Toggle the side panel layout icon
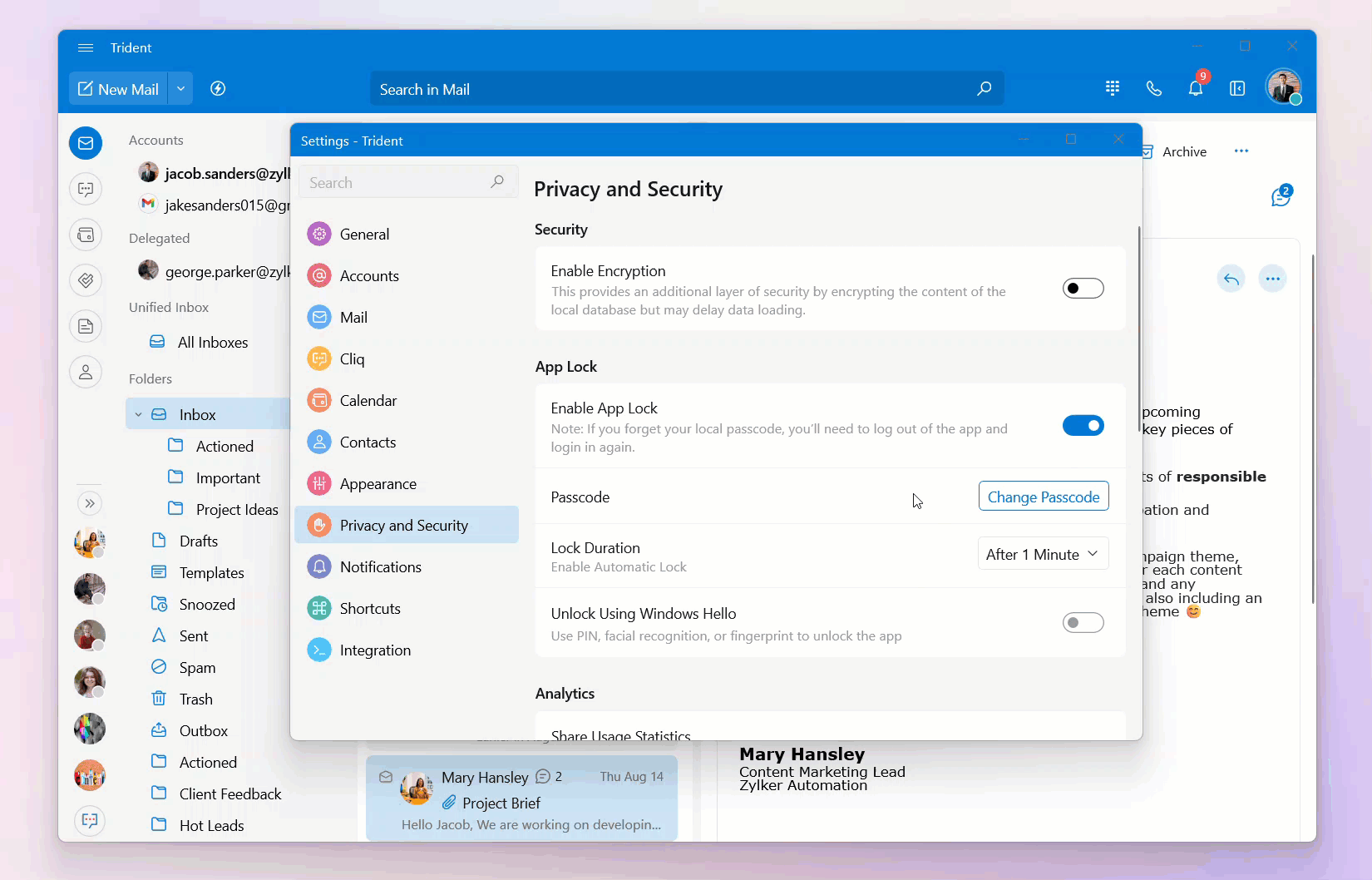The height and width of the screenshot is (880, 1372). pyautogui.click(x=1237, y=88)
